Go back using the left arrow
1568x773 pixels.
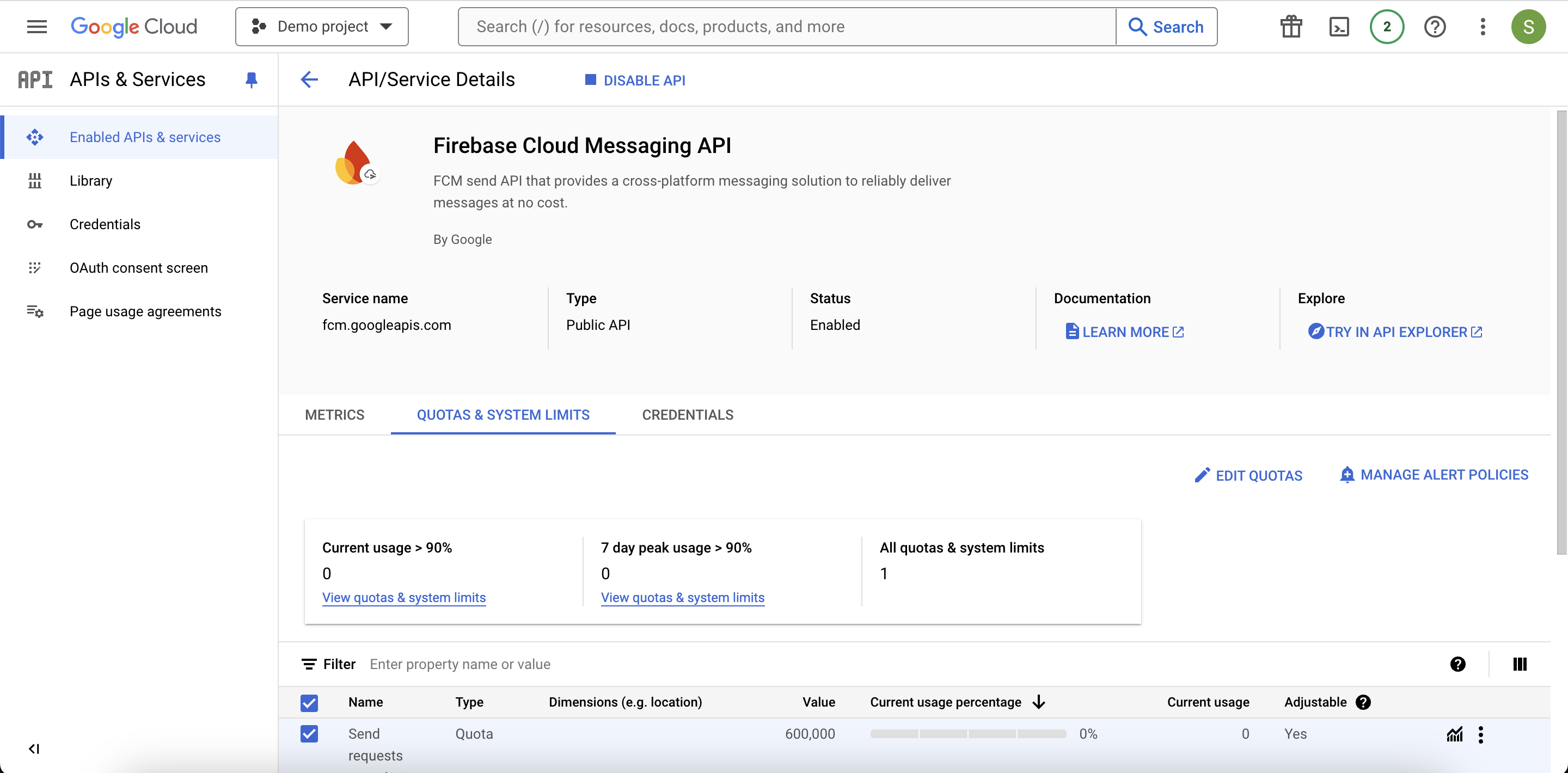pos(309,79)
